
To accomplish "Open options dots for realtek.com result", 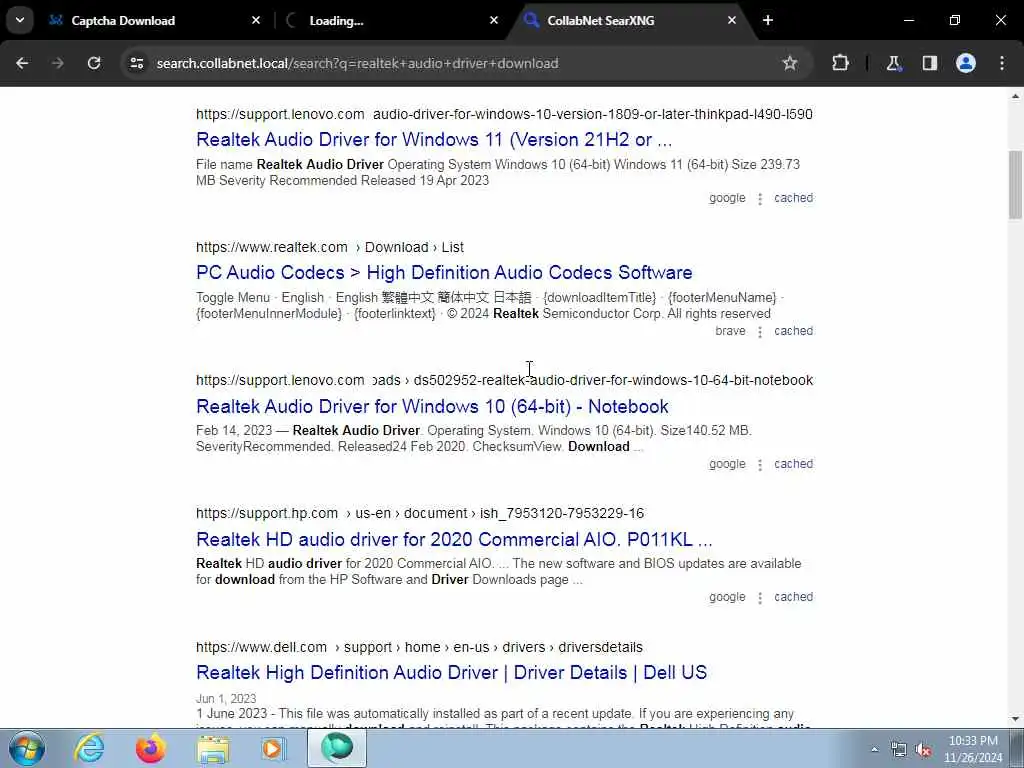I will pos(760,332).
